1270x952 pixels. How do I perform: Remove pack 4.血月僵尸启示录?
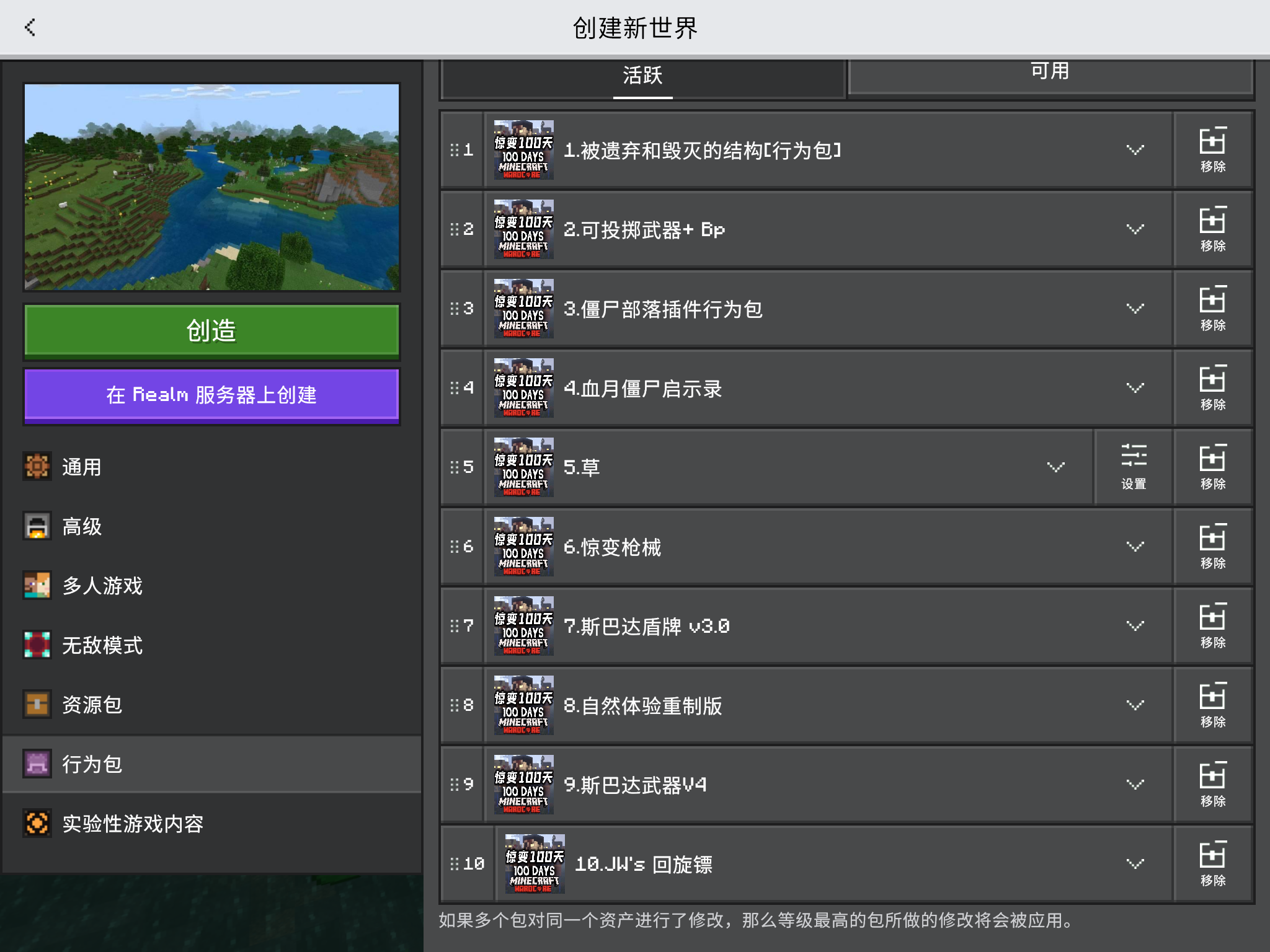pyautogui.click(x=1212, y=388)
